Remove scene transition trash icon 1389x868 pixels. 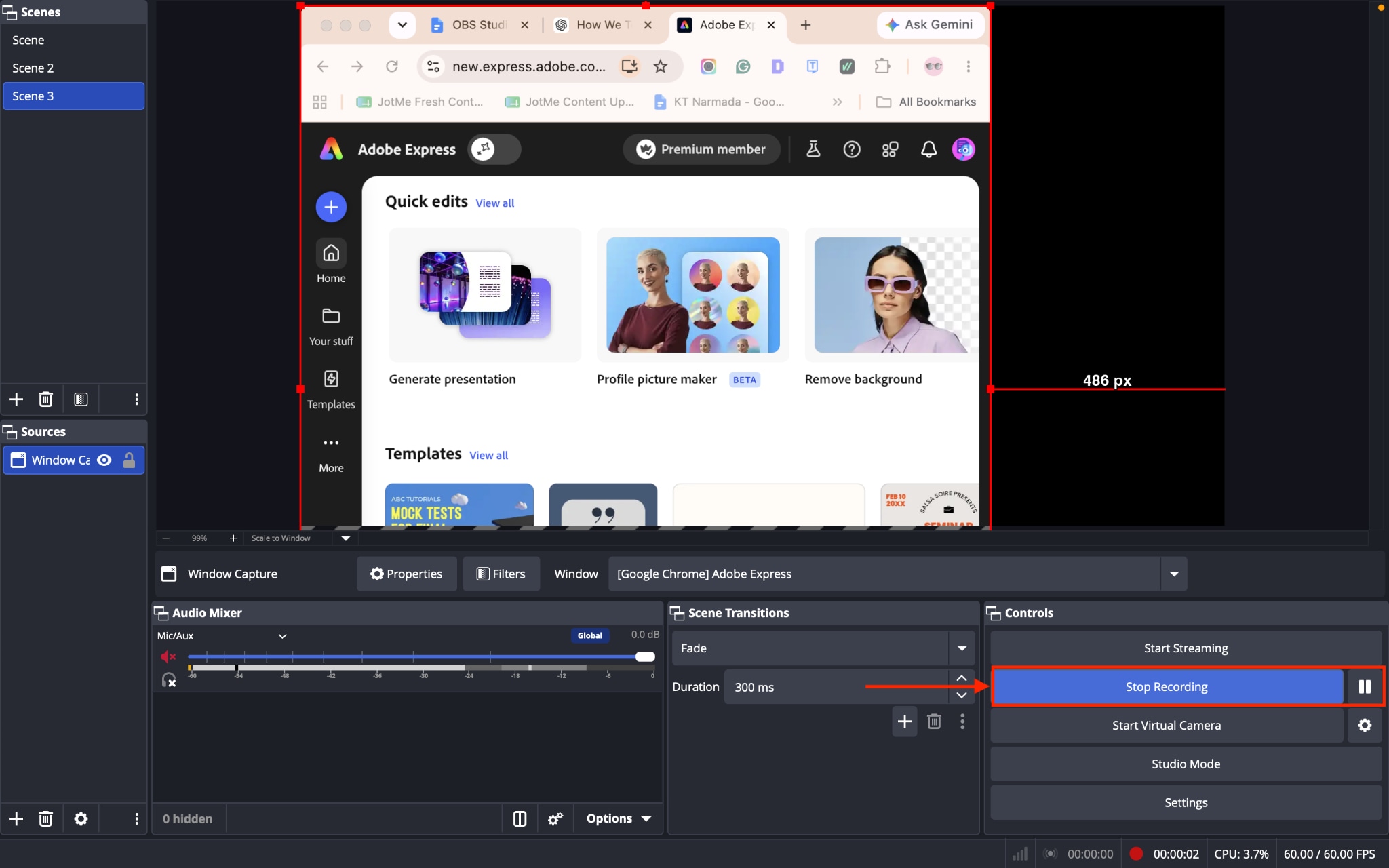934,722
